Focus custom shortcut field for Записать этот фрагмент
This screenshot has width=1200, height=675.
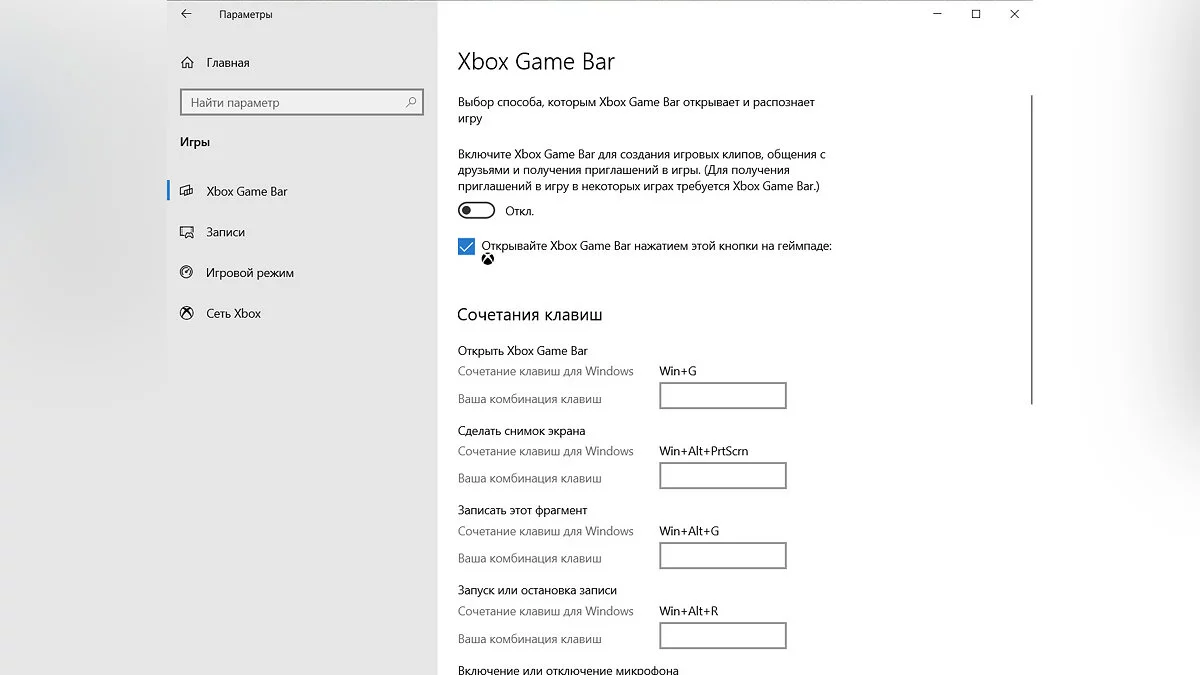coord(723,556)
